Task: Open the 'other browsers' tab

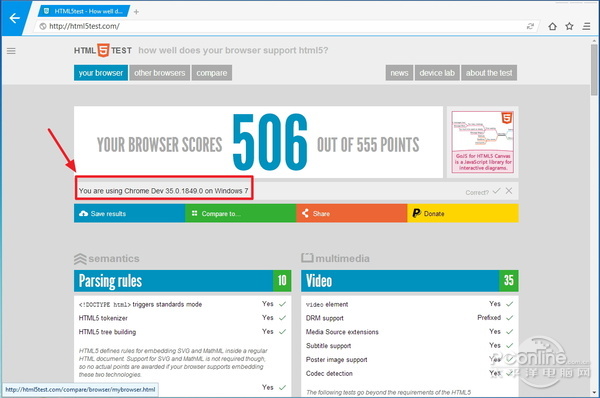Action: [x=160, y=73]
